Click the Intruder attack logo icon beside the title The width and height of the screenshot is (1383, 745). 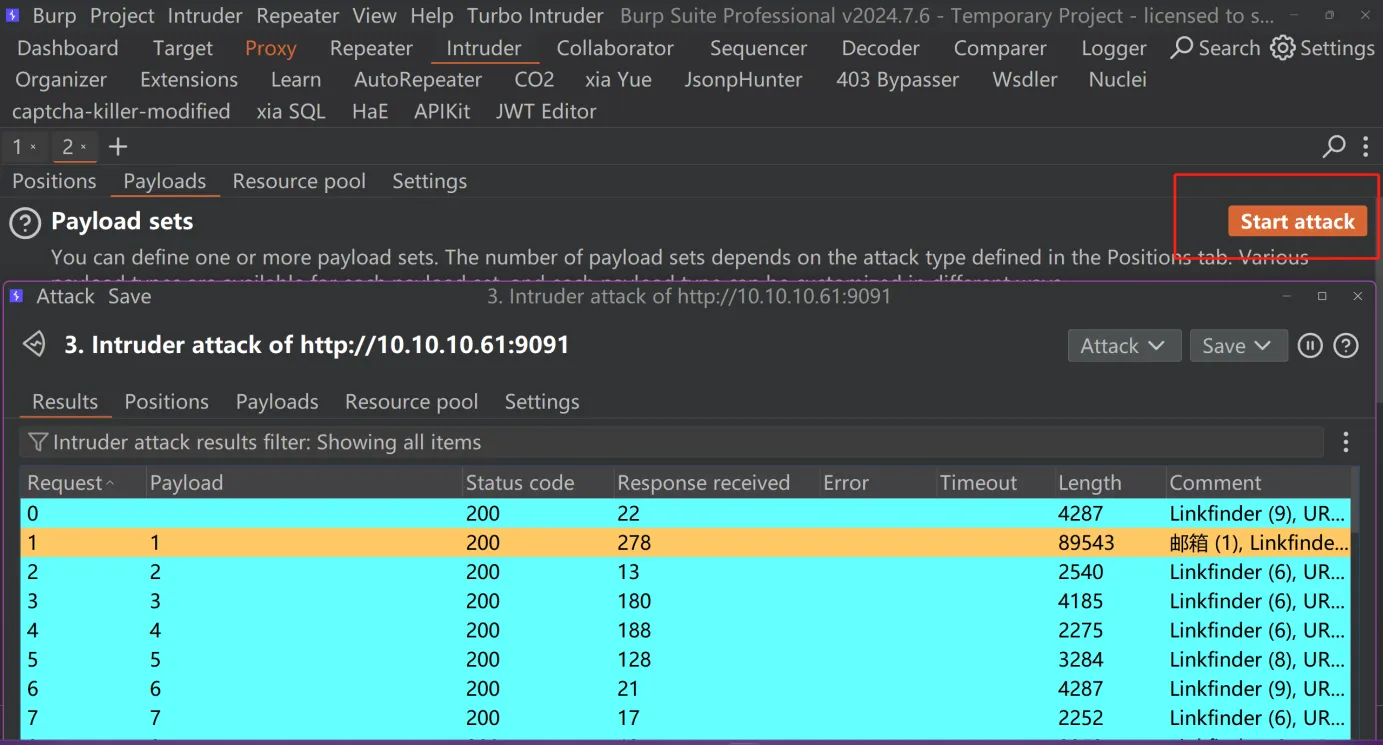click(35, 345)
